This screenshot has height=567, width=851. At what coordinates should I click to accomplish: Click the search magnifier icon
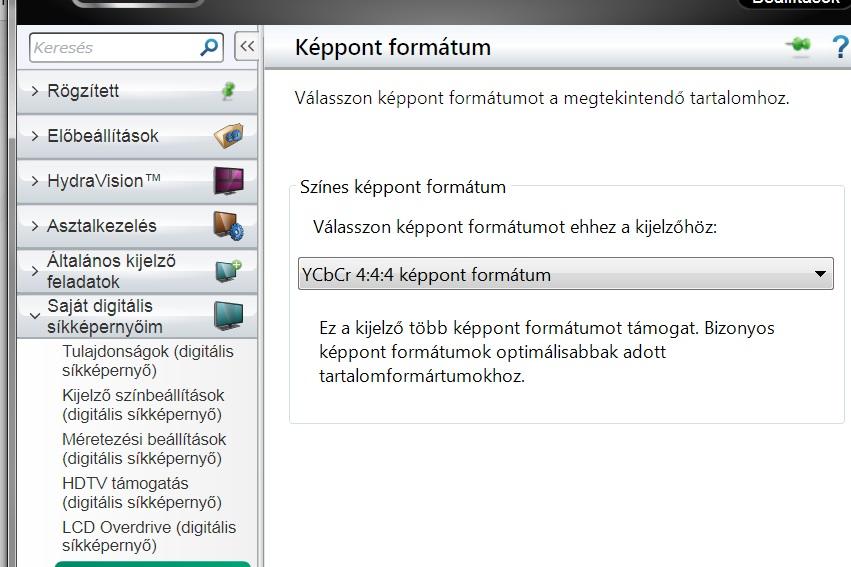[x=209, y=47]
